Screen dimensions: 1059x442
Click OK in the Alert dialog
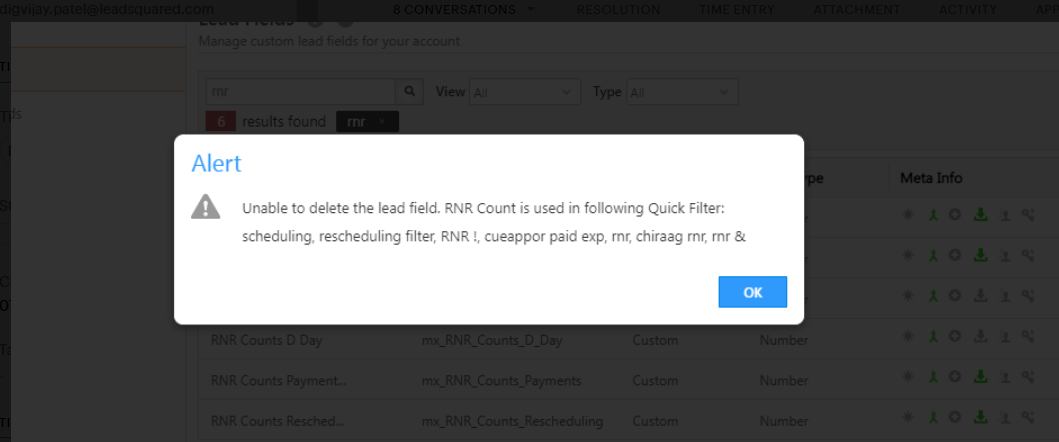(752, 292)
